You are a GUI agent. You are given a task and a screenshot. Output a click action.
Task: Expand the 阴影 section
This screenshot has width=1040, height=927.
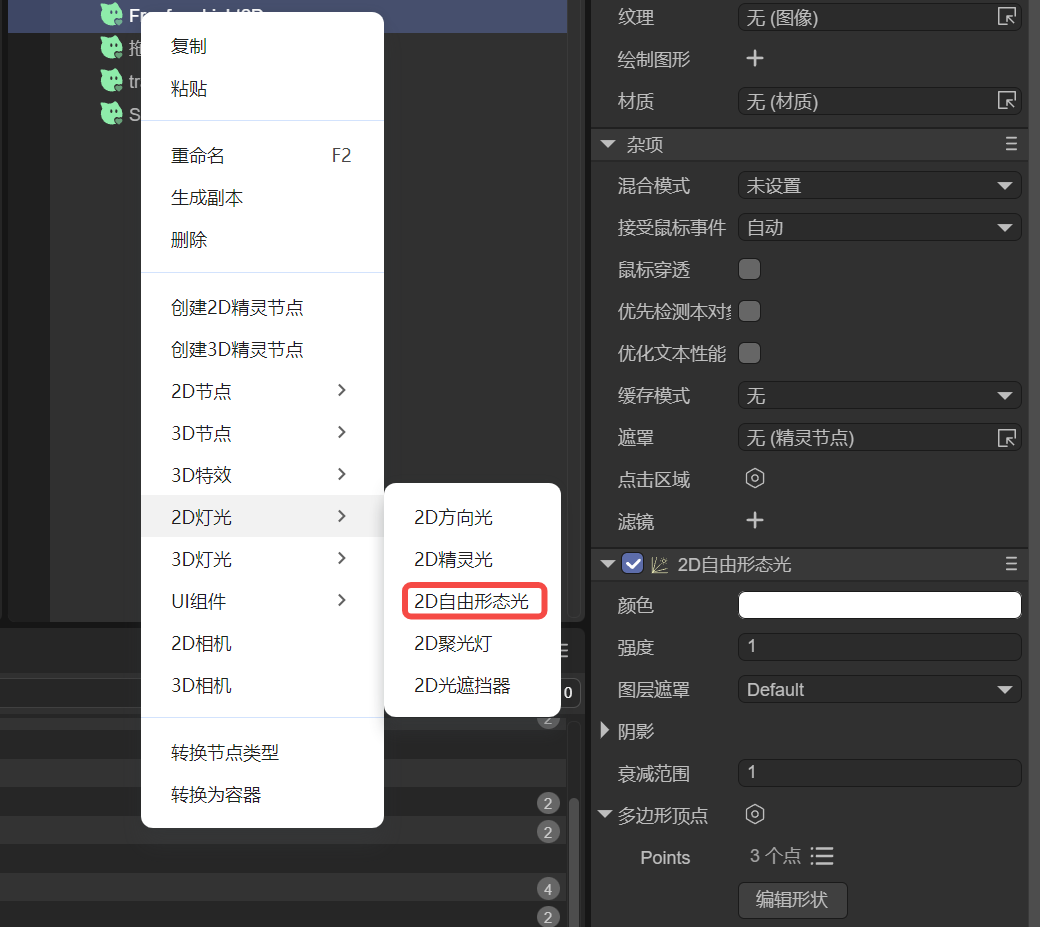coord(605,731)
